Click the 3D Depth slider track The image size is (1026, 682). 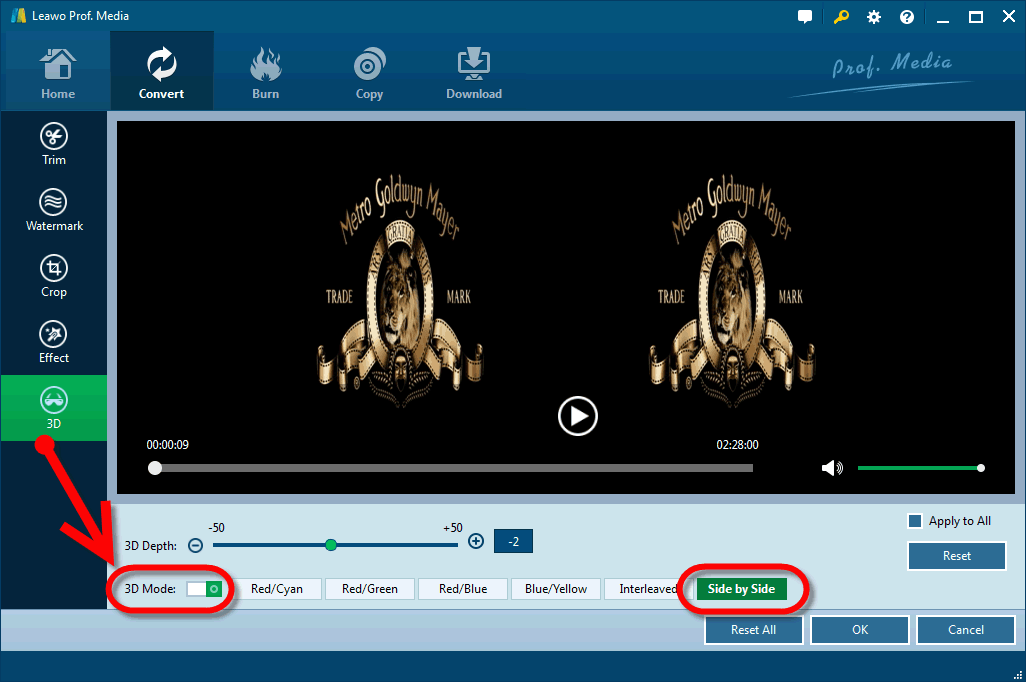[x=335, y=545]
